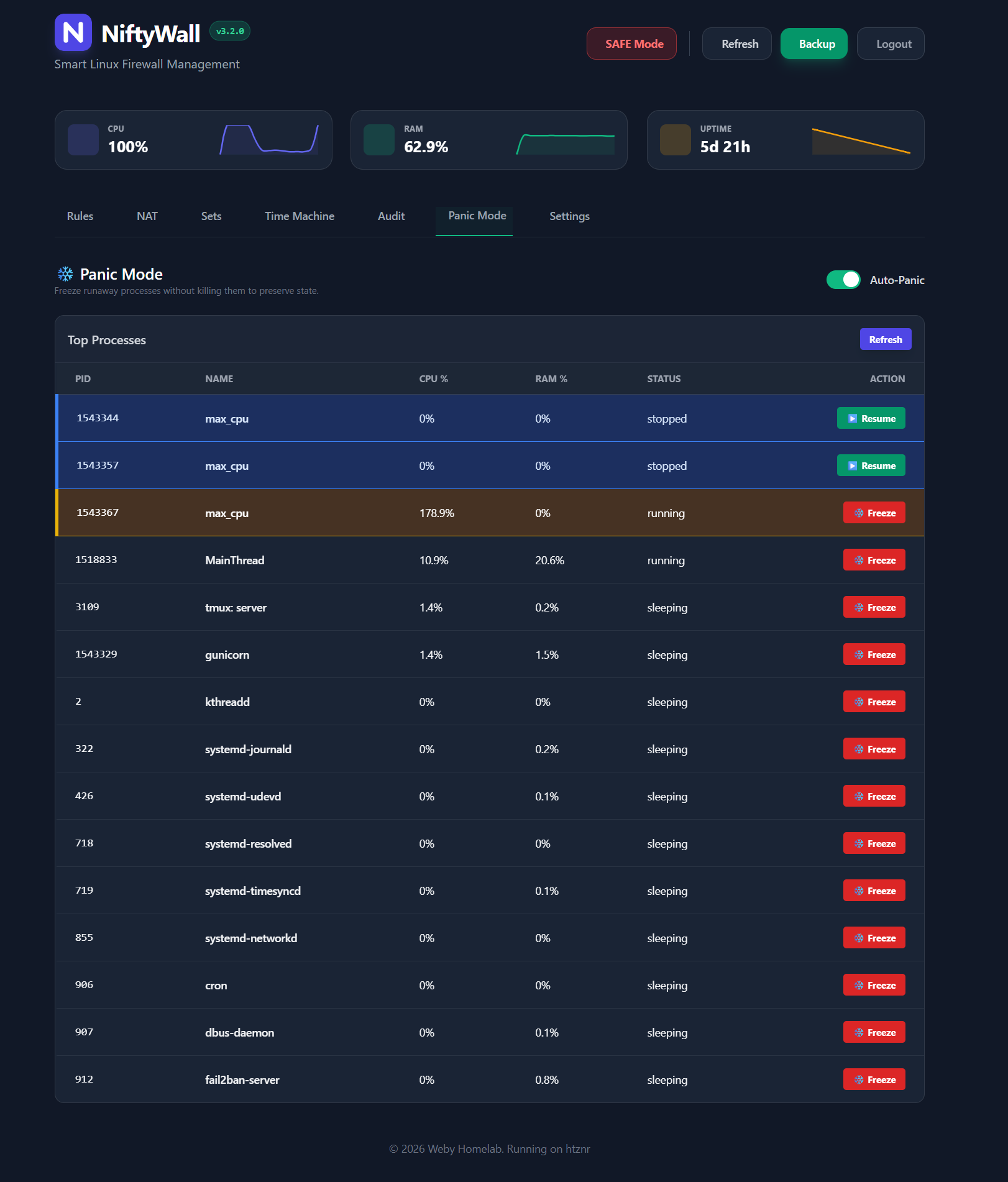
Task: Click the gunicorn process name
Action: [227, 654]
